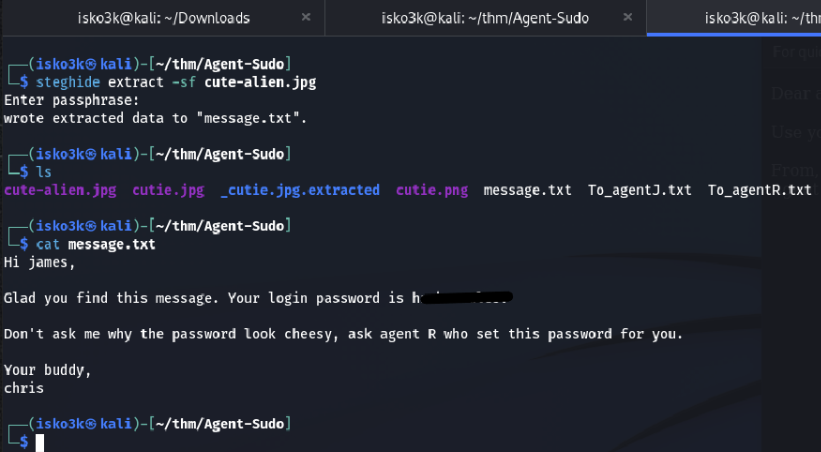The width and height of the screenshot is (821, 452).
Task: Click the steghide extract command text
Action: pyautogui.click(x=176, y=82)
